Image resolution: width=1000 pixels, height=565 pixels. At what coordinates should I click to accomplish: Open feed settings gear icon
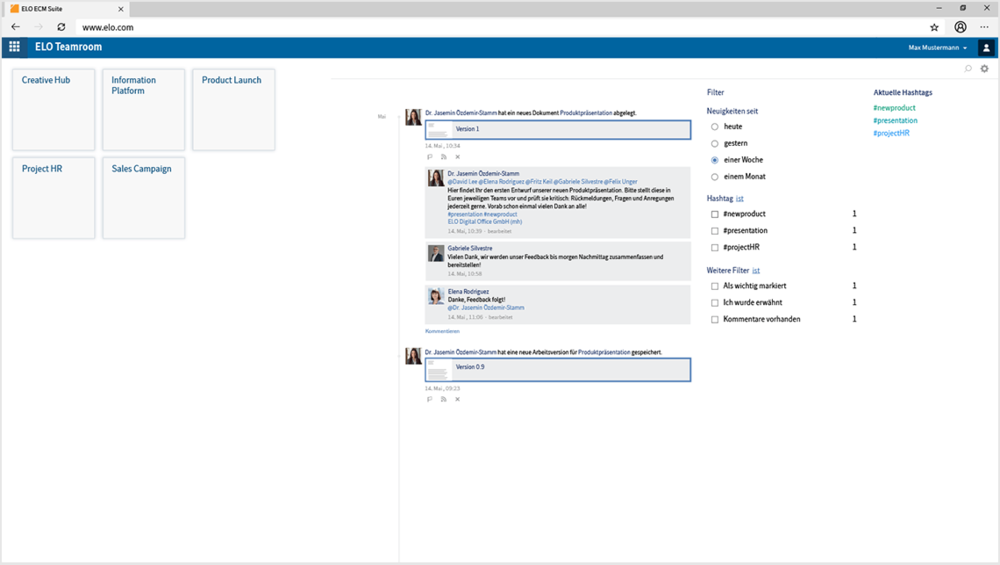pyautogui.click(x=984, y=69)
